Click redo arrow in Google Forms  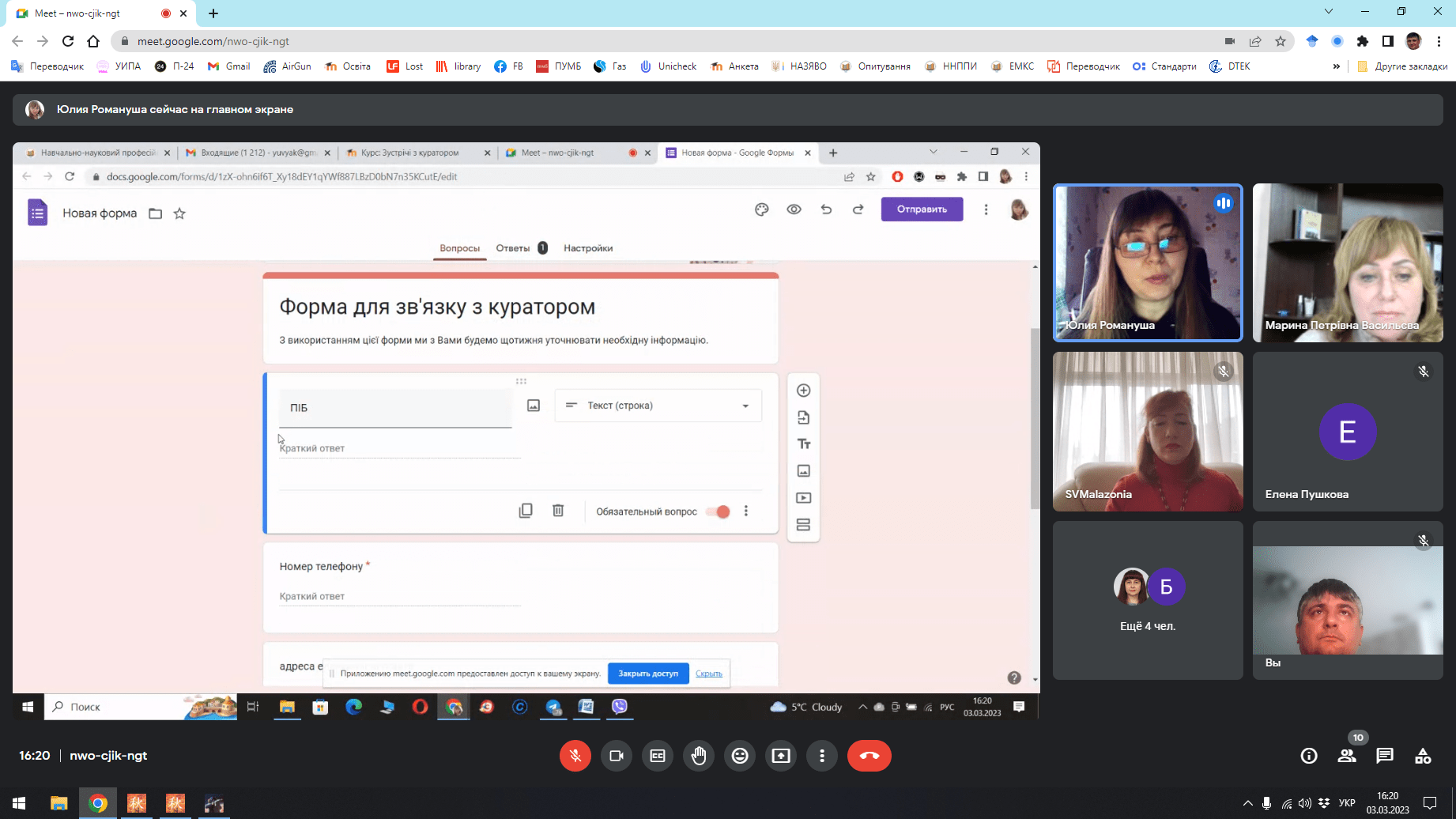pyautogui.click(x=858, y=209)
